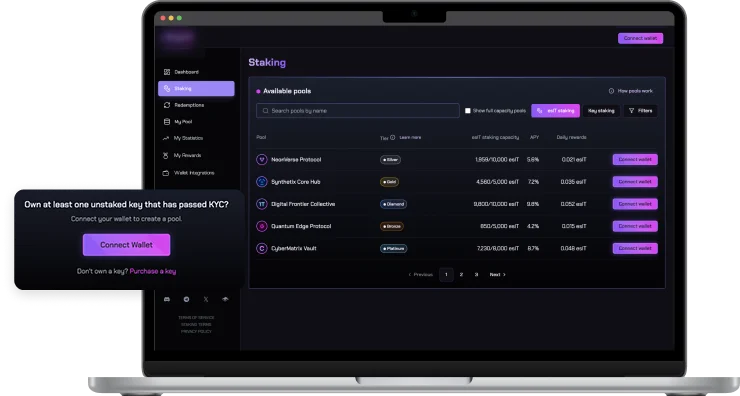The width and height of the screenshot is (740, 396).
Task: Focus the Search pools by name field
Action: coord(358,110)
